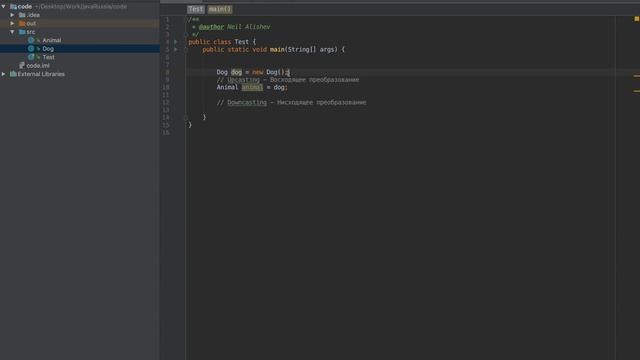Select the 'code' project root folder icon
This screenshot has height=360, width=640.
point(13,7)
